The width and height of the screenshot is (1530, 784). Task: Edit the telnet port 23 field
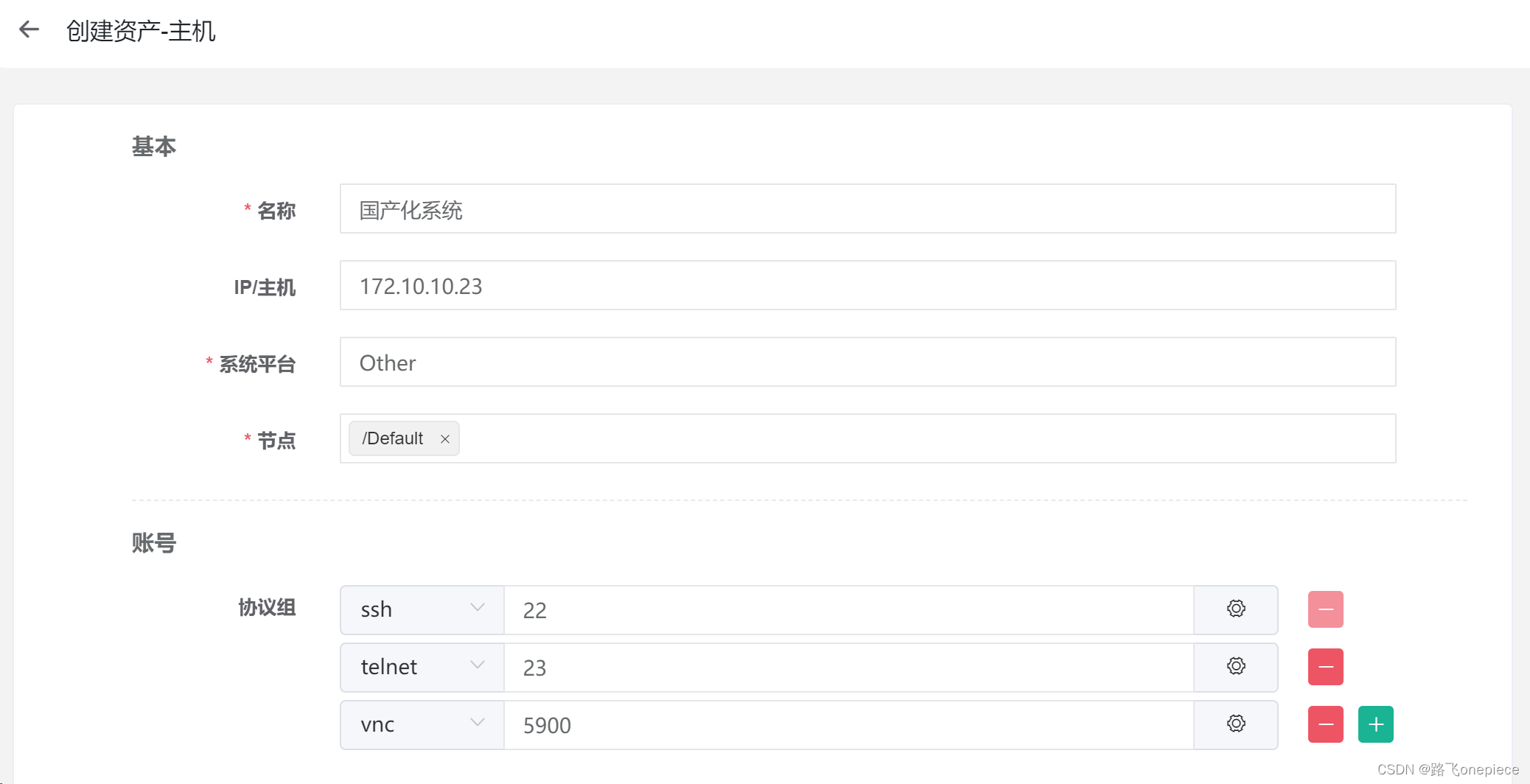pos(848,667)
